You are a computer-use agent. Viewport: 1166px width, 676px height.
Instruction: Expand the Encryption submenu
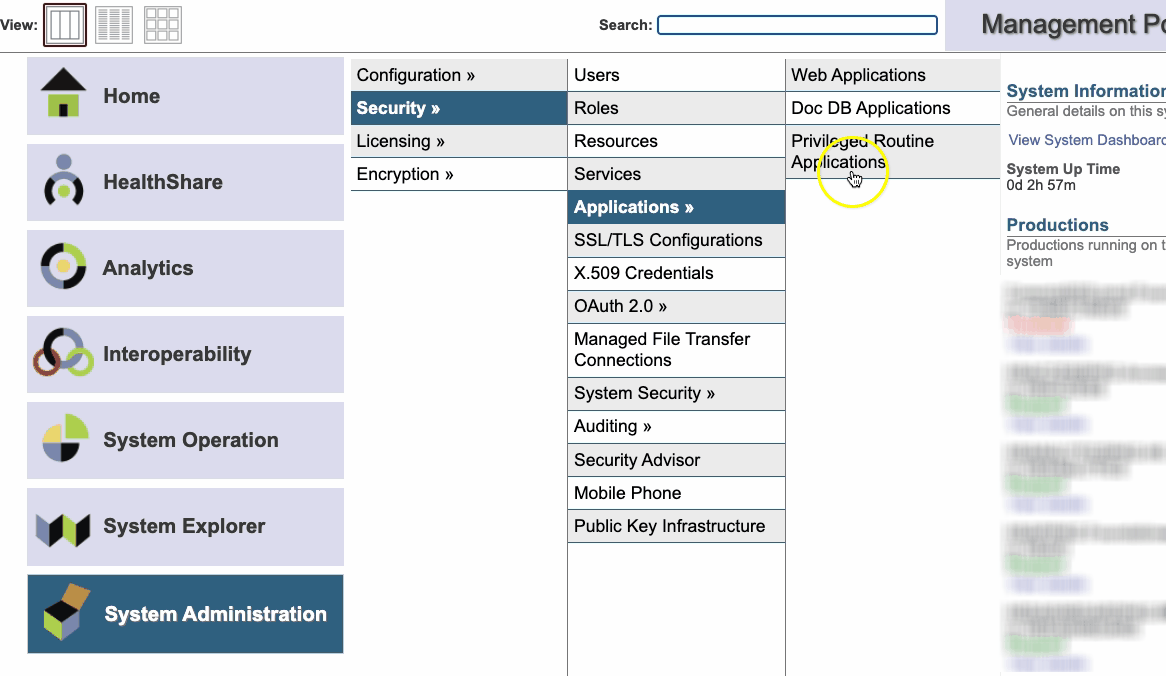tap(459, 174)
